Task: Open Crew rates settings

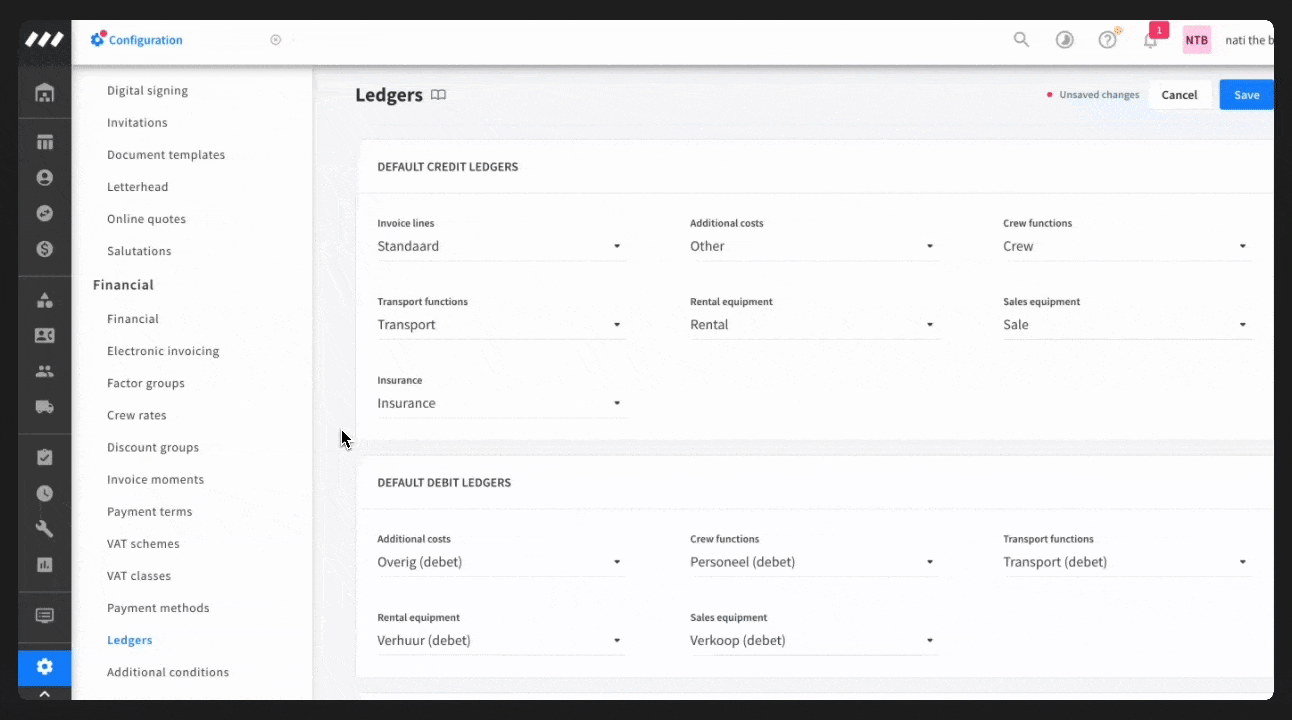Action: click(x=137, y=415)
